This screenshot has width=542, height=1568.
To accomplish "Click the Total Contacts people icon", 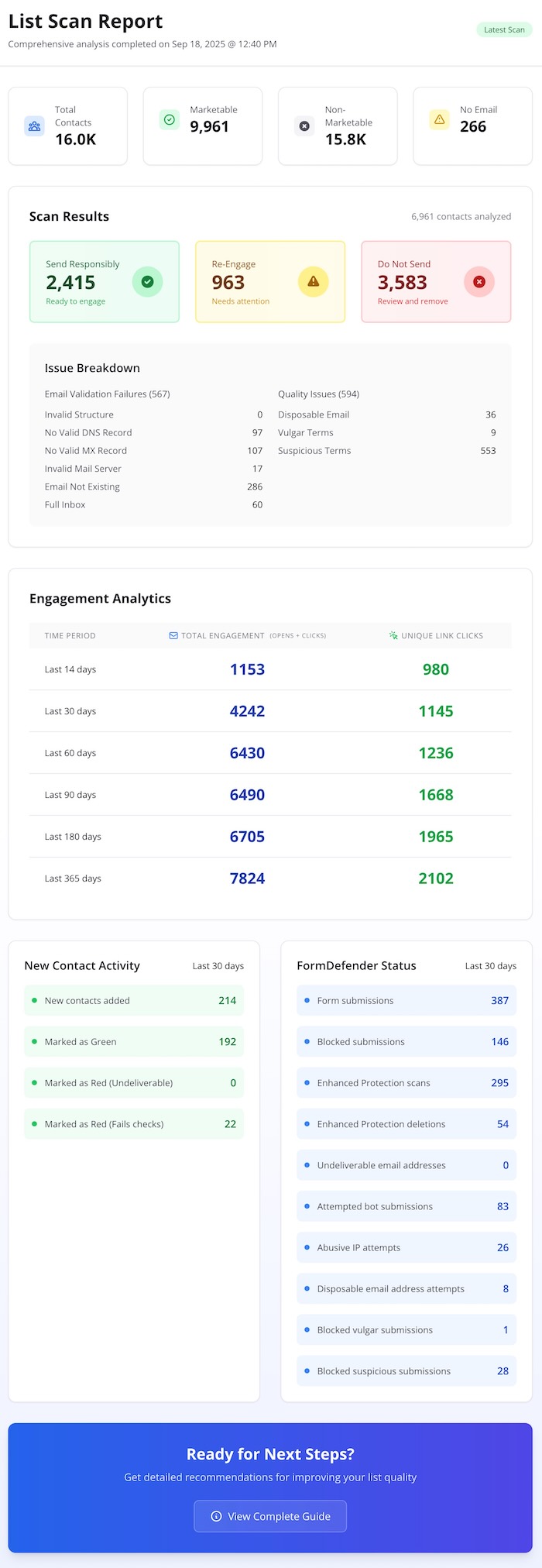I will [34, 126].
